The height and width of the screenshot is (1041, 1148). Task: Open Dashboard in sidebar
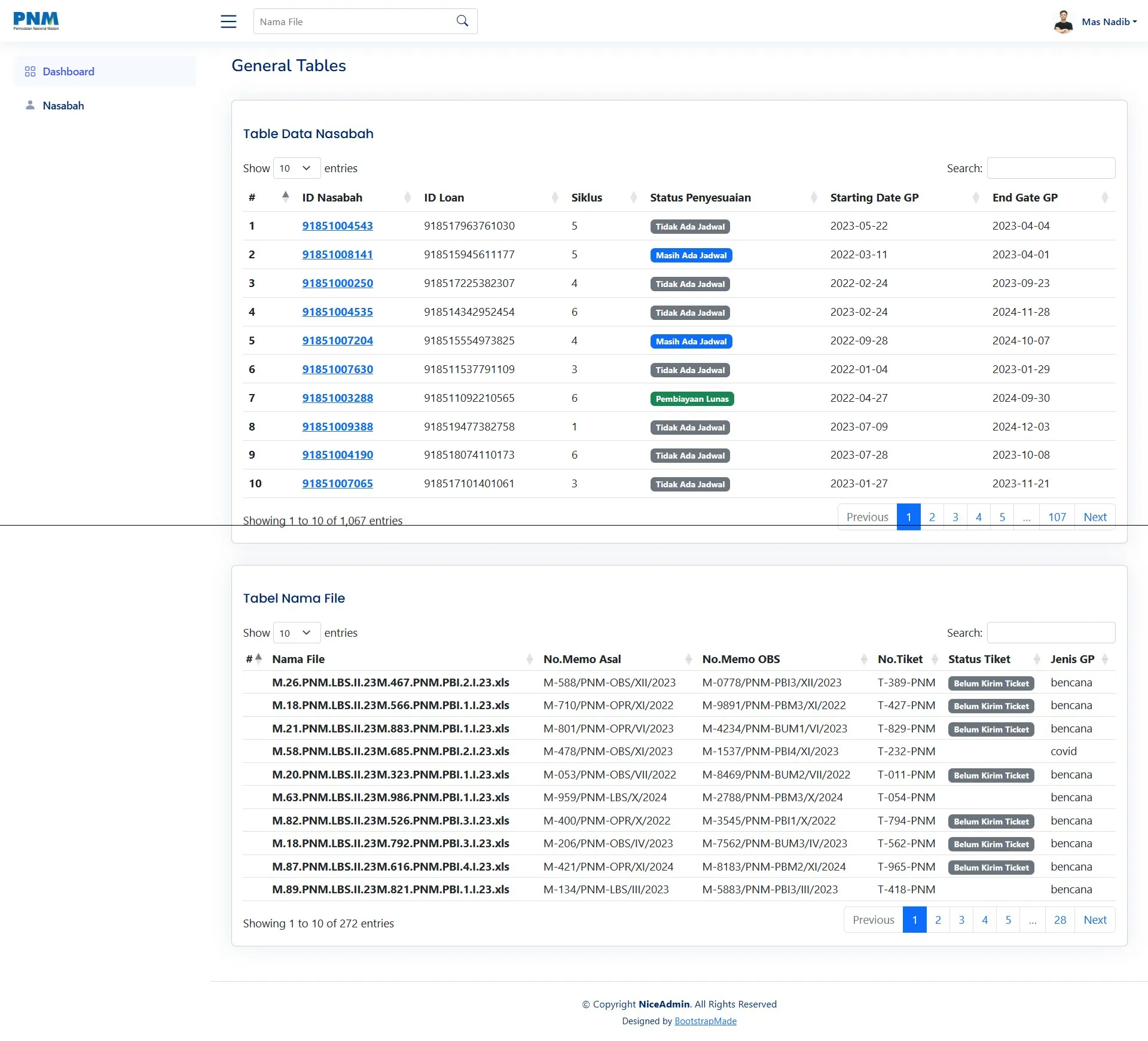(105, 71)
